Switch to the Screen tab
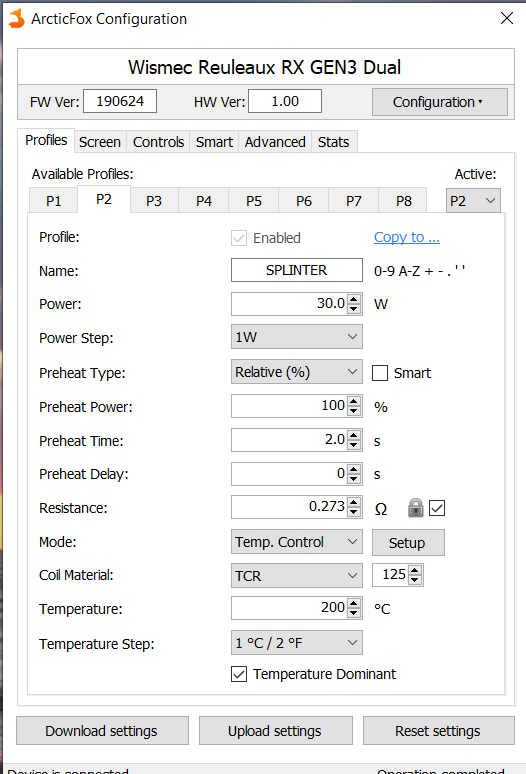Screen dimensions: 526x774 coord(100,142)
